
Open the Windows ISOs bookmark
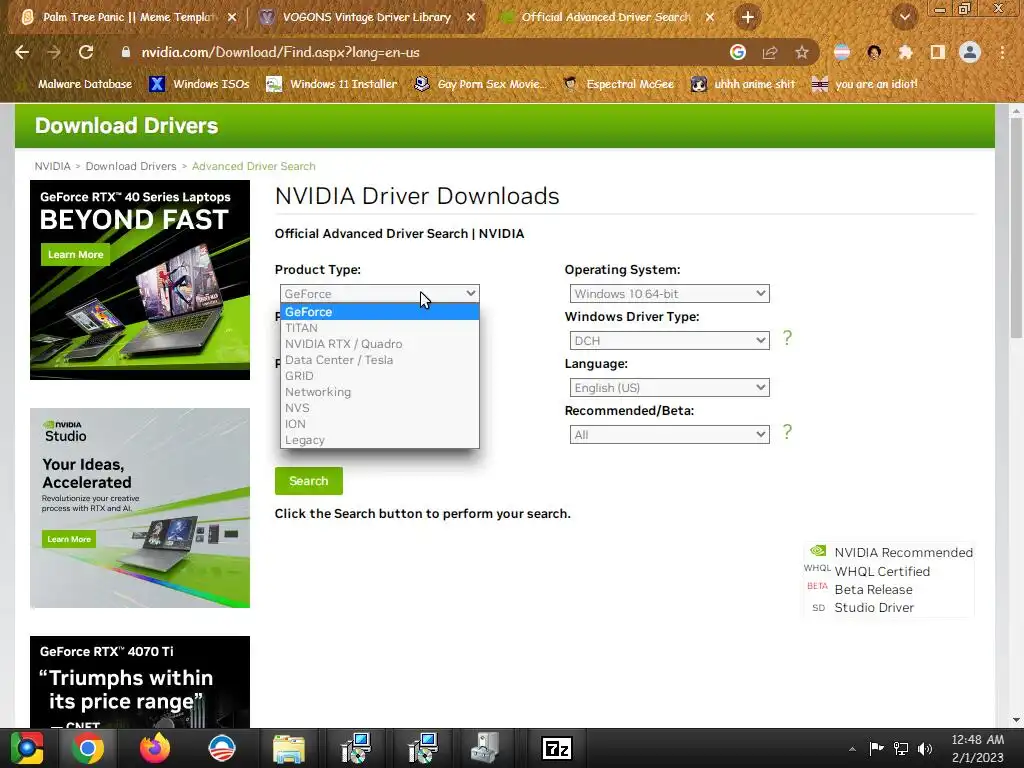pyautogui.click(x=200, y=84)
